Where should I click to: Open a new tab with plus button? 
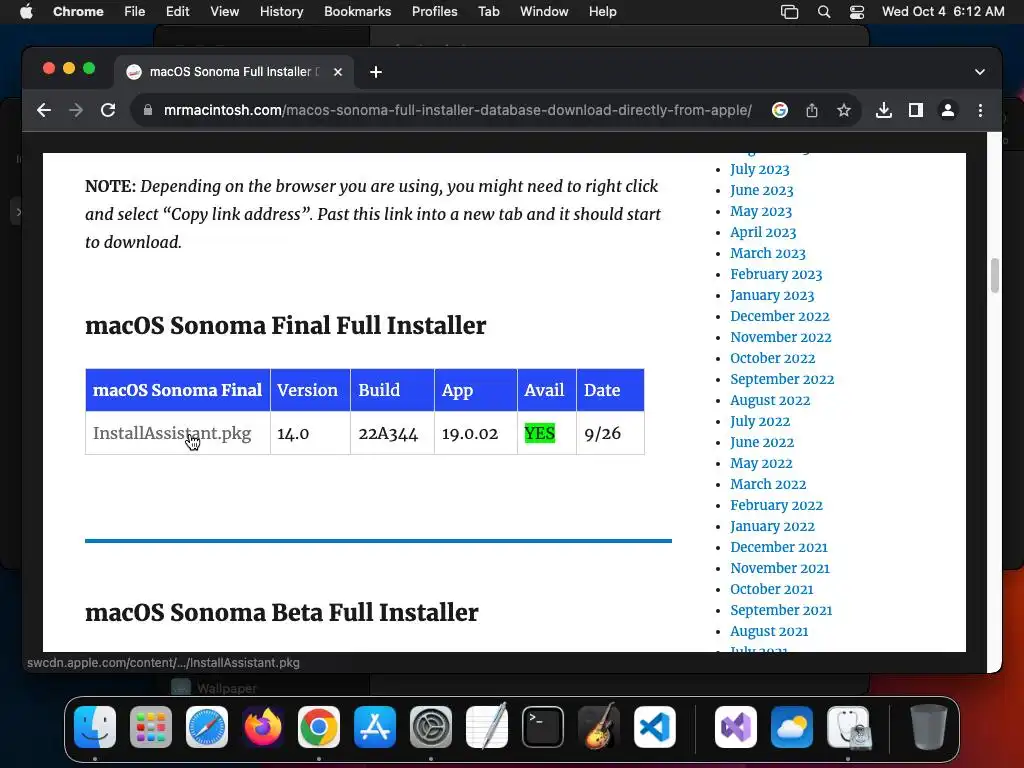[x=376, y=72]
